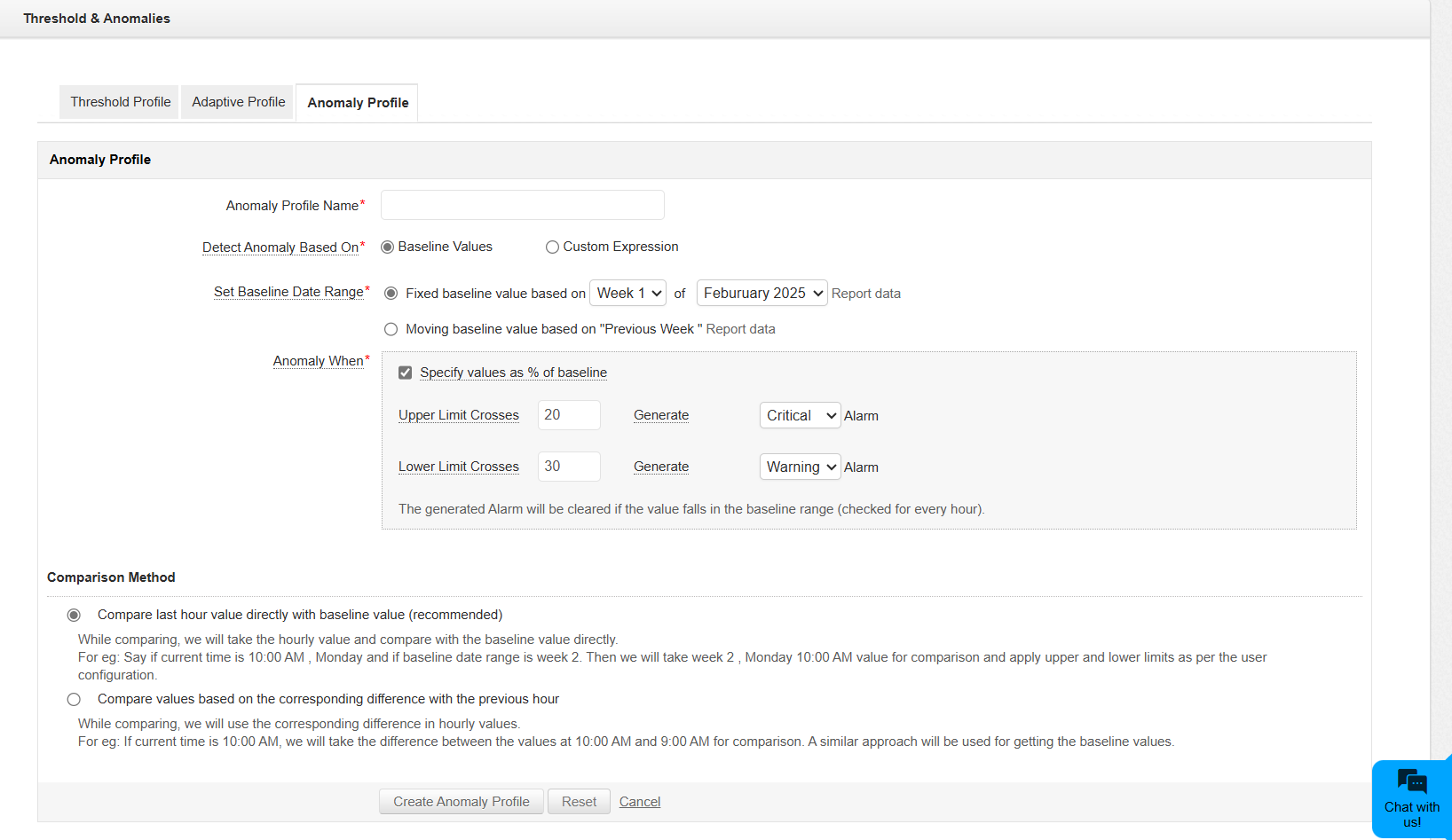Switch to the Threshold Profile tab
1452x840 pixels.
coord(118,101)
